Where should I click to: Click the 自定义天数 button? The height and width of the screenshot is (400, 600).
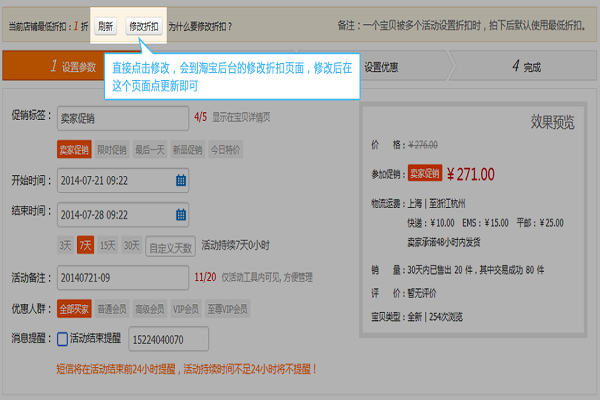click(170, 246)
